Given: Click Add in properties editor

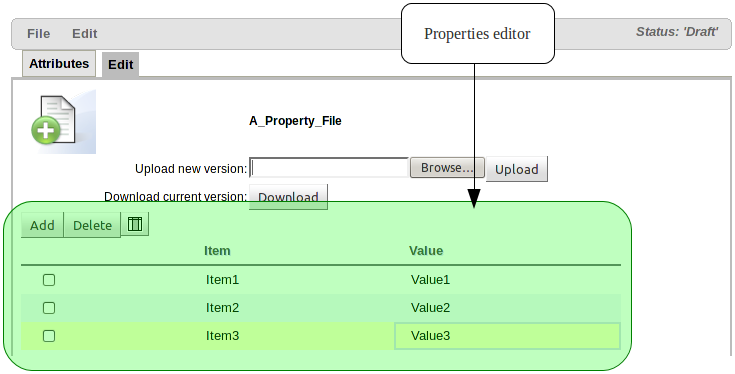Looking at the screenshot, I should (x=42, y=225).
